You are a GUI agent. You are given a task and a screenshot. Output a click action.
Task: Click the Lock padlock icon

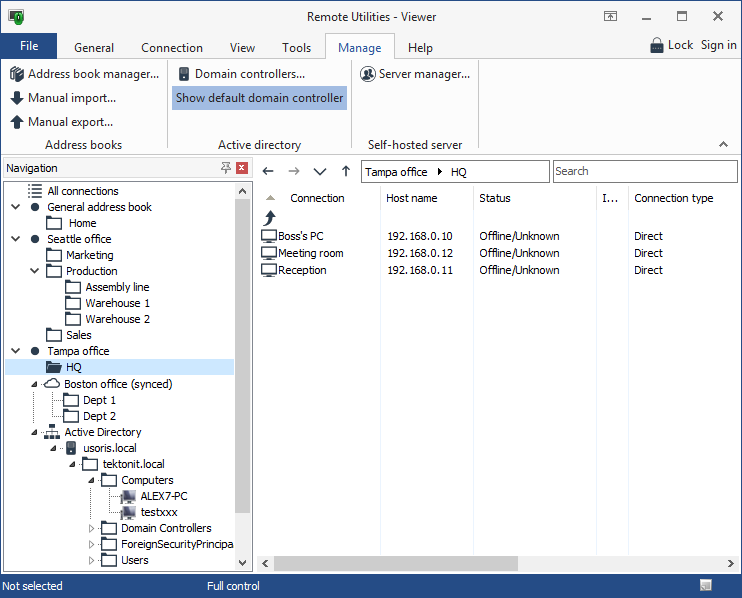click(657, 45)
